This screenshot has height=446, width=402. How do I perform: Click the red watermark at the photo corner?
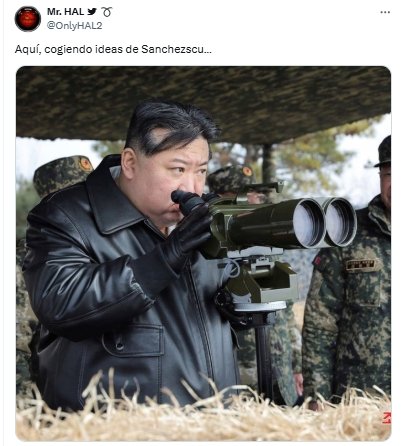pos(387,418)
